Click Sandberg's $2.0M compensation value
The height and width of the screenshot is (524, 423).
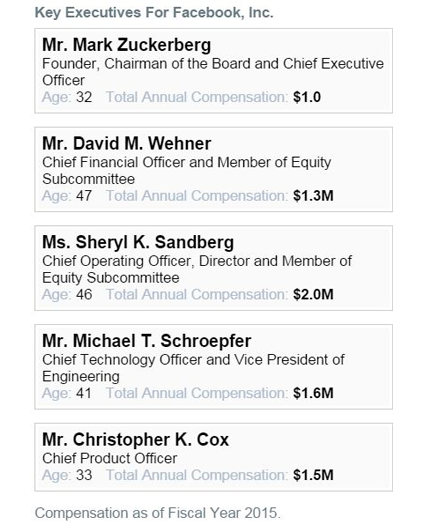coord(313,294)
